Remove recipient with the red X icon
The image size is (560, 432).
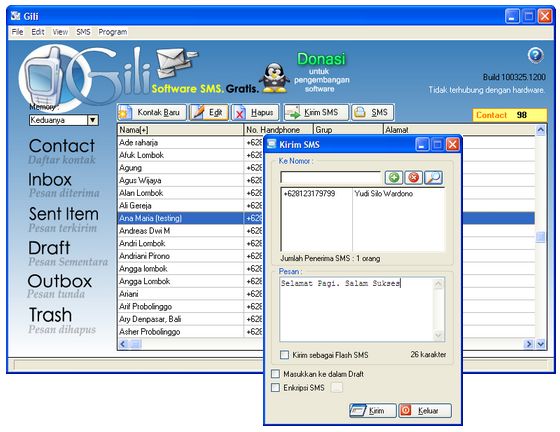point(414,177)
